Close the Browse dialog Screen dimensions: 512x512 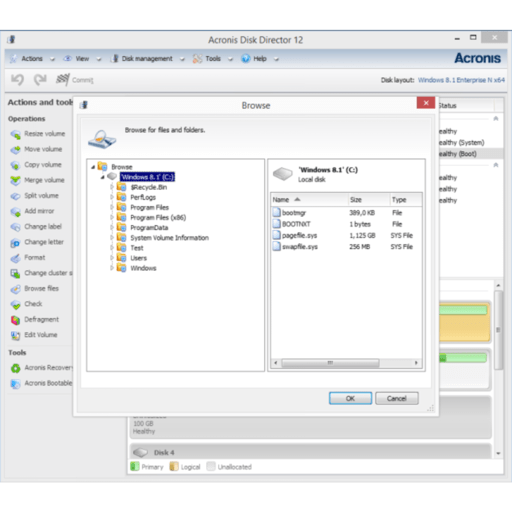[x=426, y=103]
